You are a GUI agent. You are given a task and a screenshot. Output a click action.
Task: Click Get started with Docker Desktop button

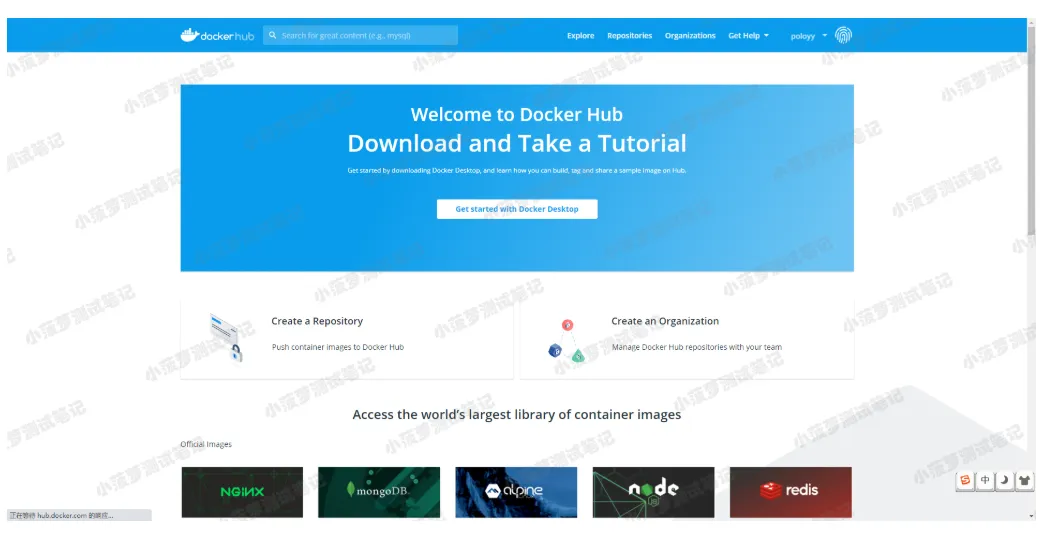pos(517,209)
